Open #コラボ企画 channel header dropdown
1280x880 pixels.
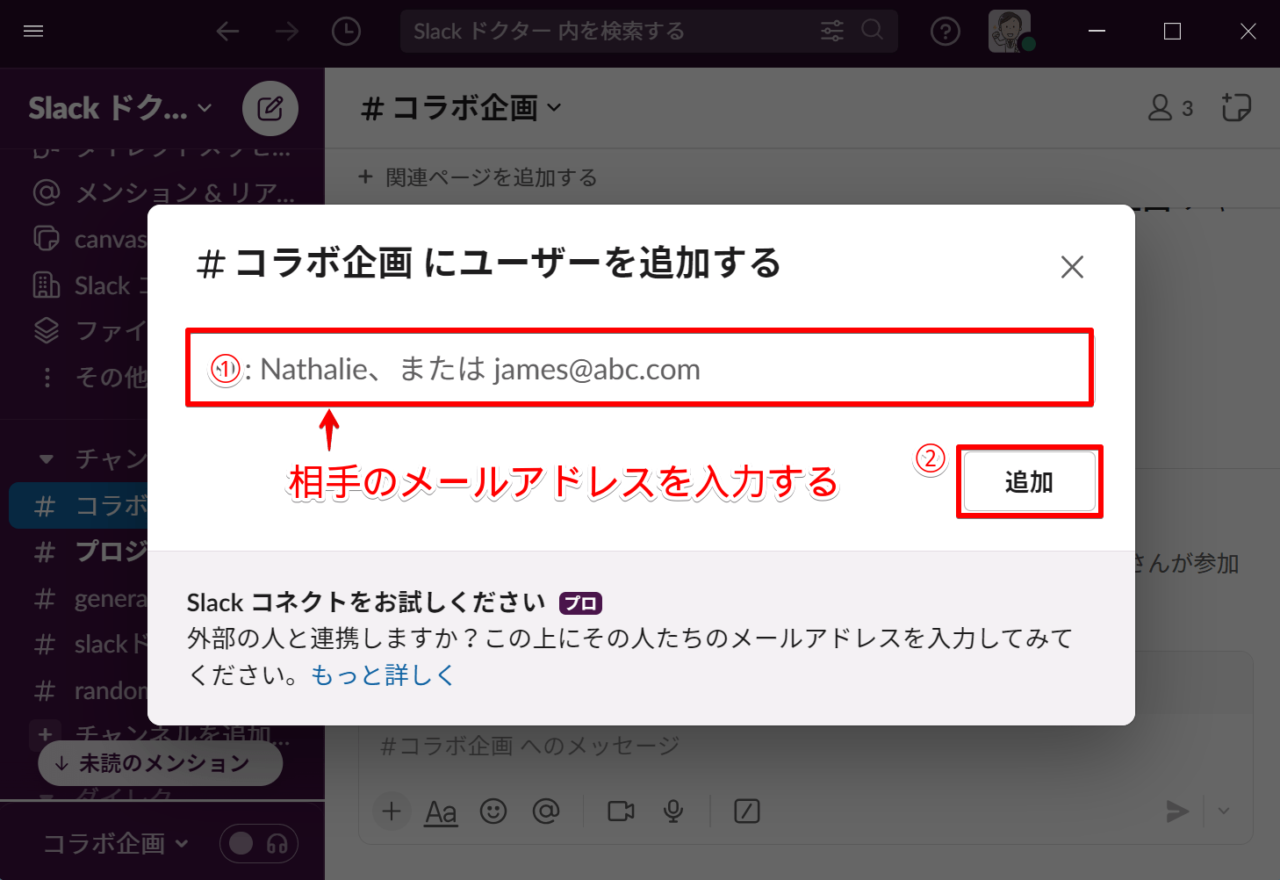pyautogui.click(x=461, y=108)
